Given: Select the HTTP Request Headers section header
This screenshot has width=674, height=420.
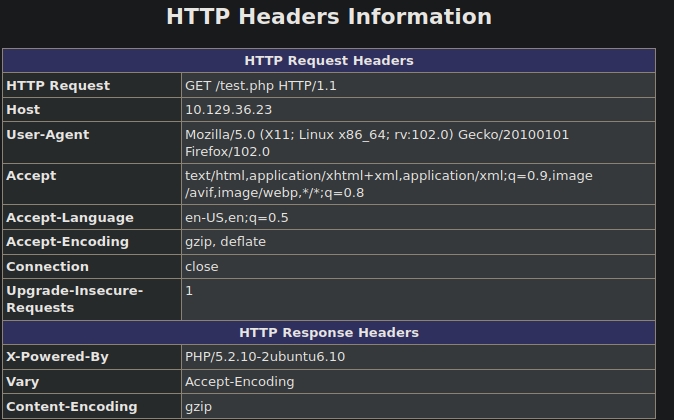Looking at the screenshot, I should [328, 61].
